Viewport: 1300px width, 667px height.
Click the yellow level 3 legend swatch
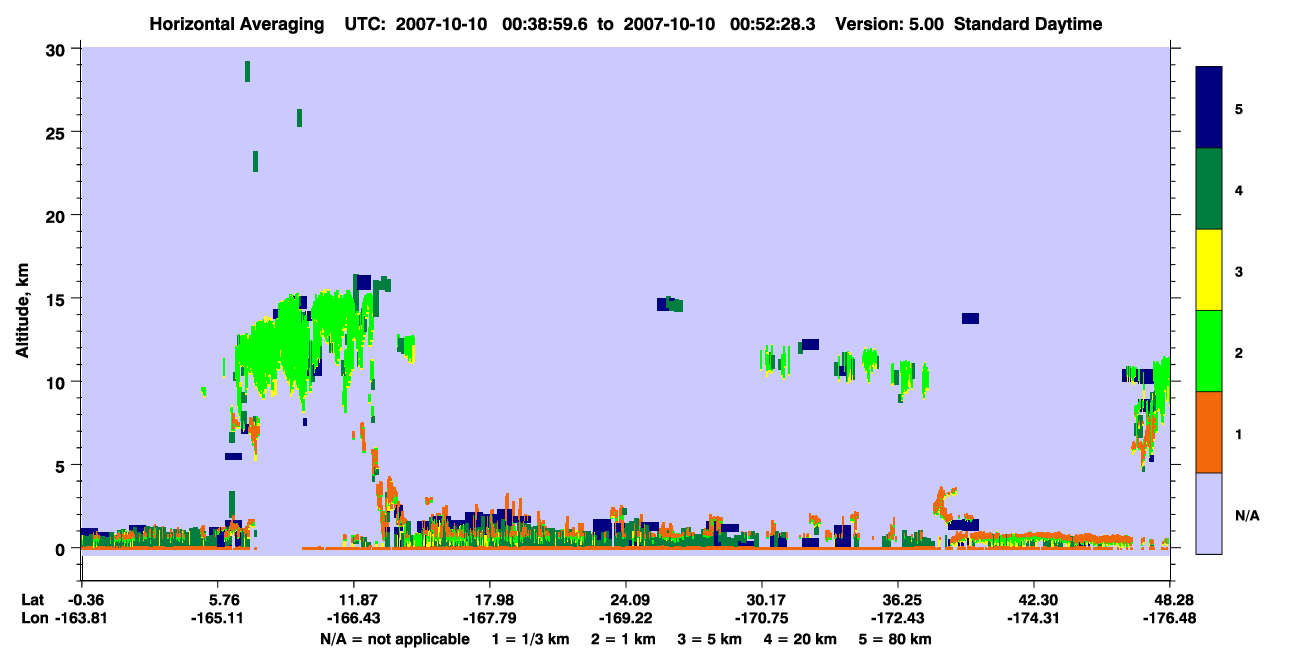(x=1209, y=270)
